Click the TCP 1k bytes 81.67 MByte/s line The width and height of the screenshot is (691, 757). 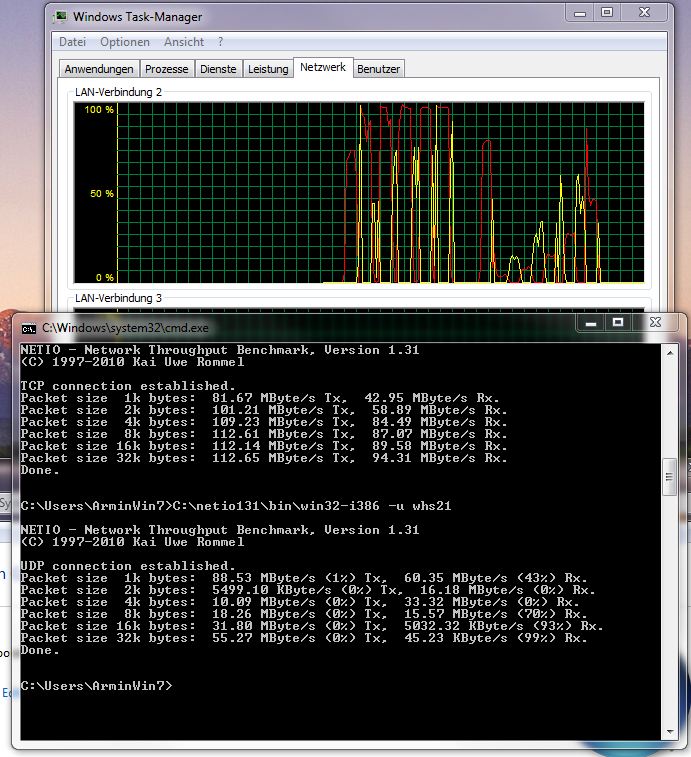(260, 398)
